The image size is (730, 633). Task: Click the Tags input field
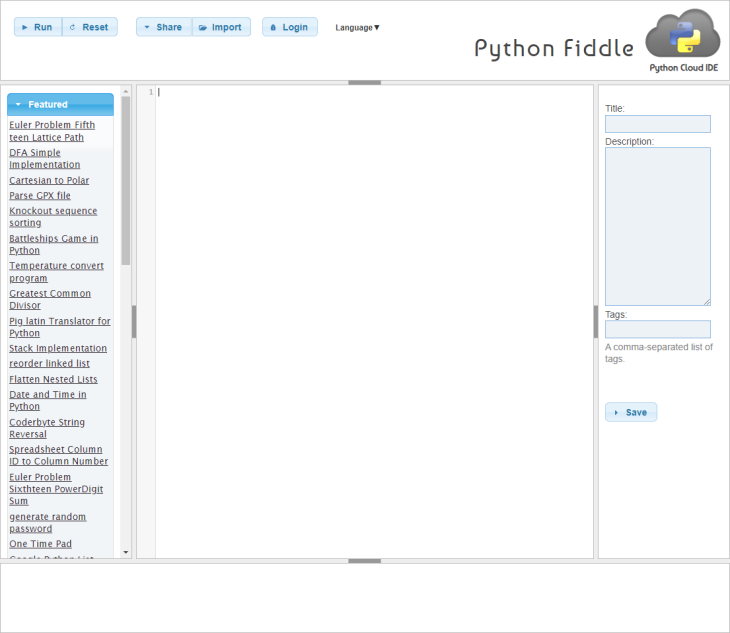pyautogui.click(x=657, y=329)
